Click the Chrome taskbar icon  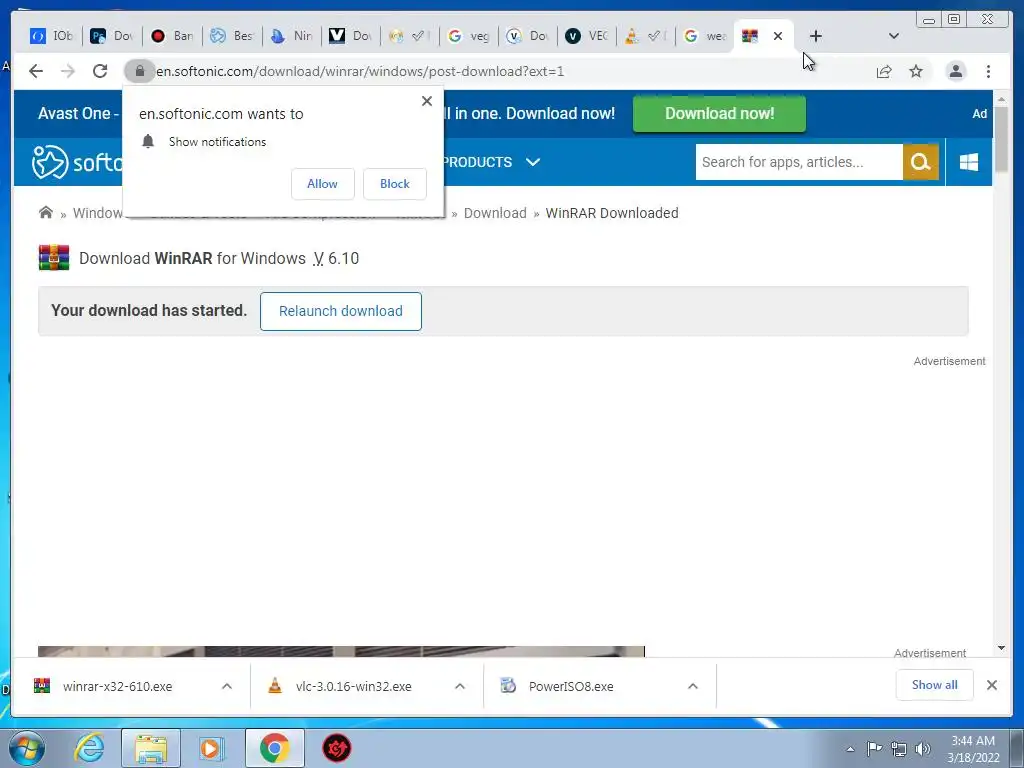click(x=274, y=748)
